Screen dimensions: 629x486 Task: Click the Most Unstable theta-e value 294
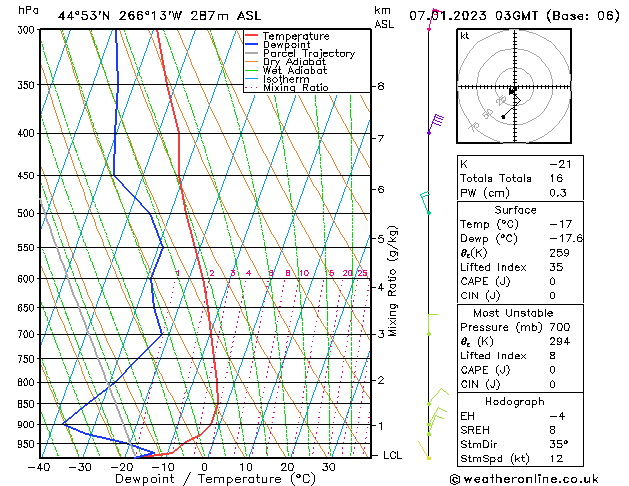(x=560, y=342)
